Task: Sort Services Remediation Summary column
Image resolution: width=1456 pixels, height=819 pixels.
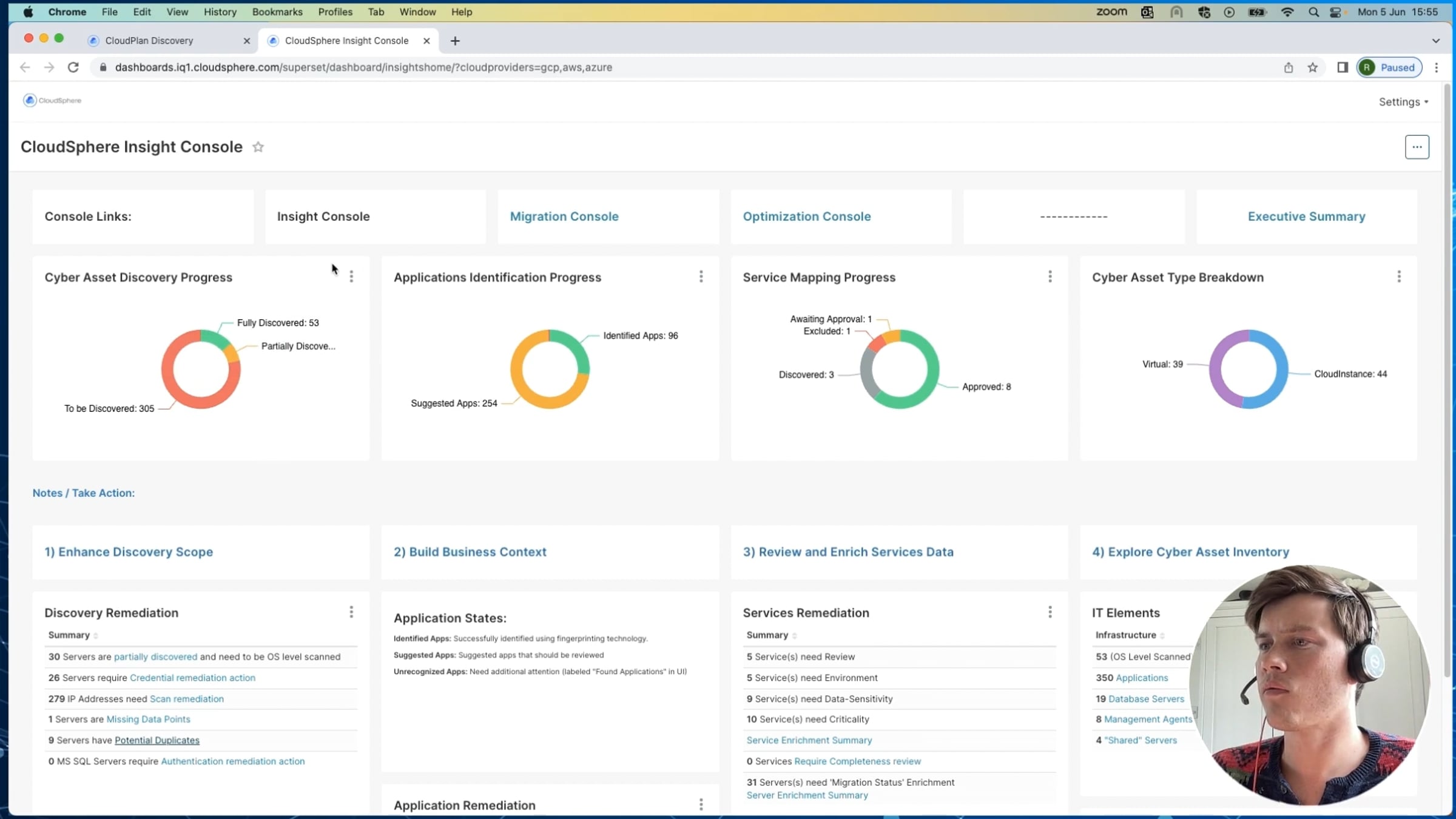Action: pyautogui.click(x=794, y=635)
